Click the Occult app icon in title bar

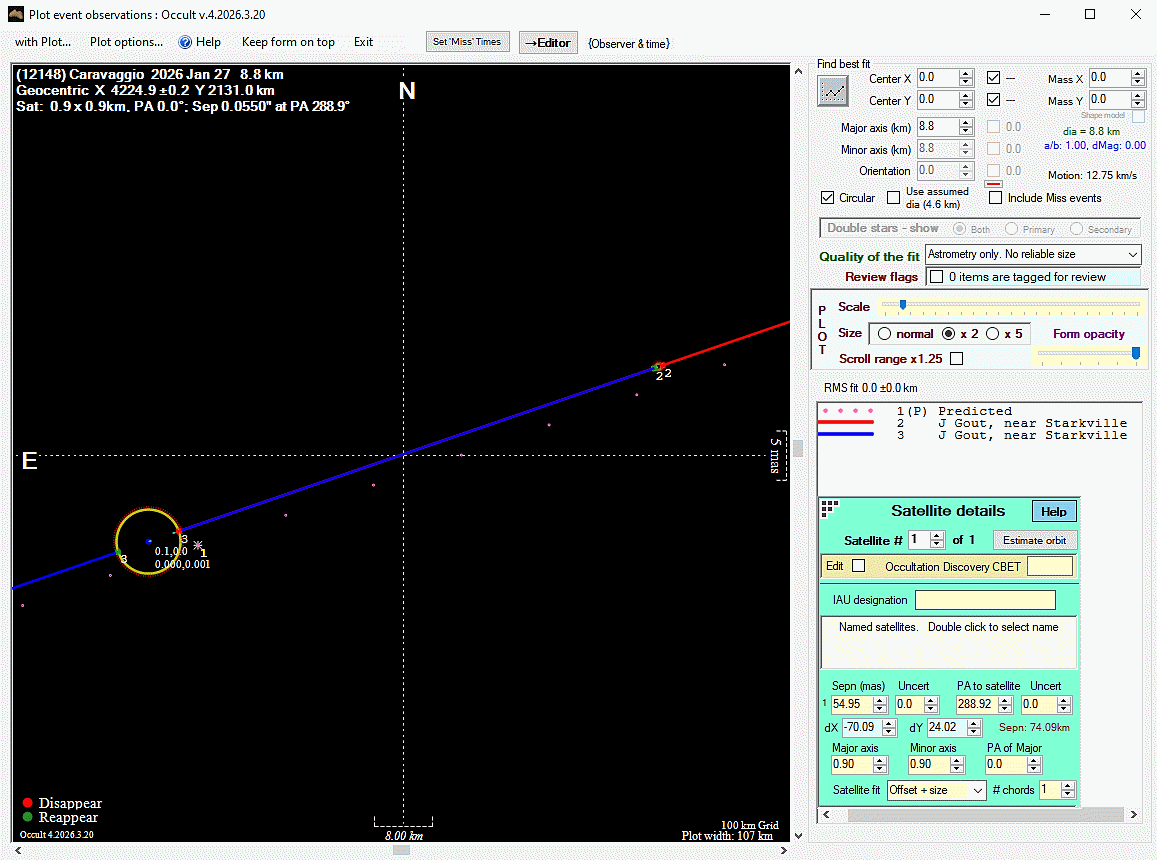[x=15, y=15]
